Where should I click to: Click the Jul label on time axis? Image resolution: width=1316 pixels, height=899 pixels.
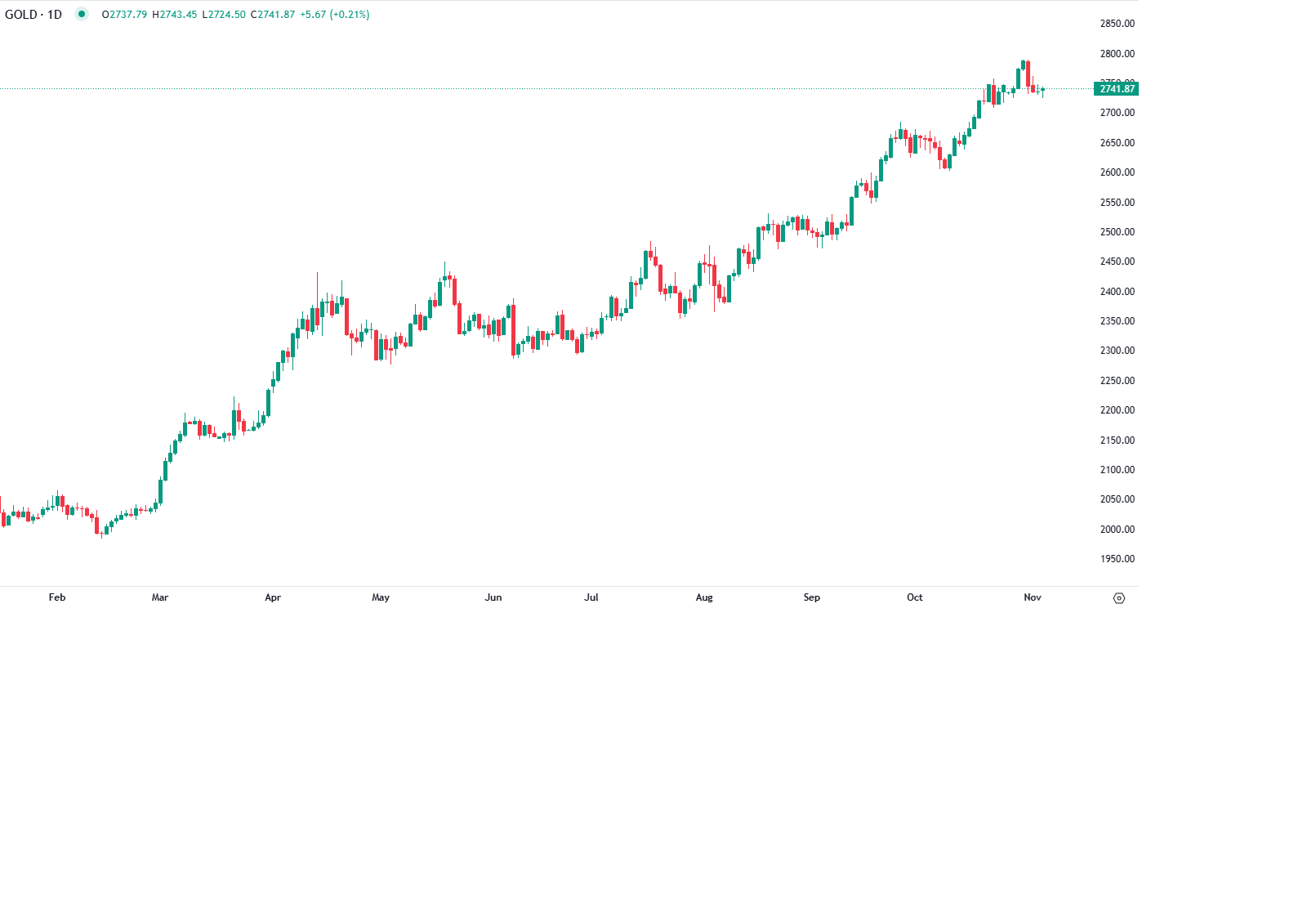pos(591,597)
